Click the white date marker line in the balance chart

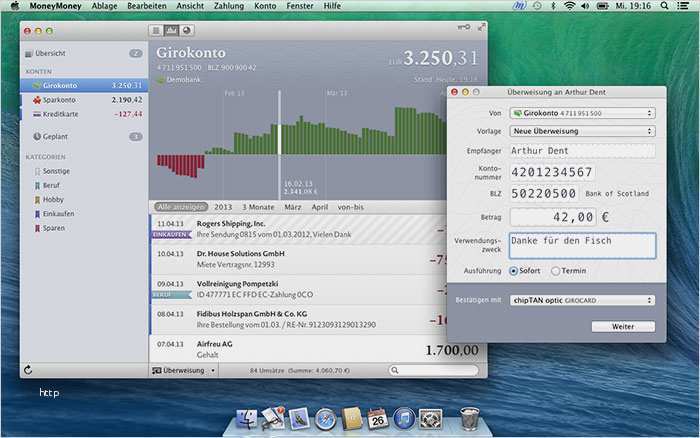(x=279, y=143)
